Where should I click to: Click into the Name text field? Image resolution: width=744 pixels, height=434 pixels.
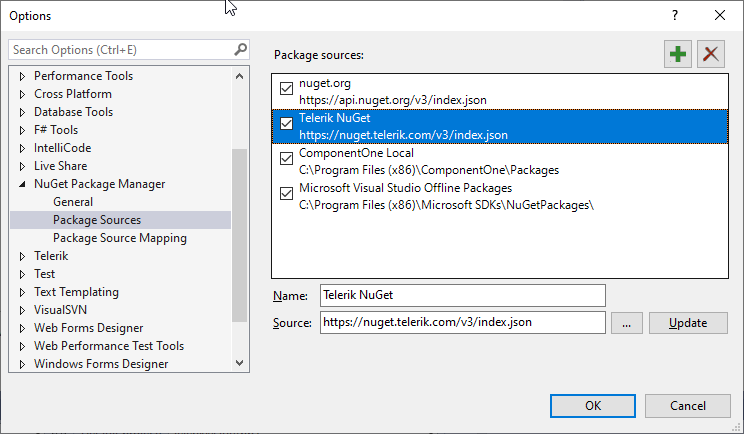pos(462,295)
